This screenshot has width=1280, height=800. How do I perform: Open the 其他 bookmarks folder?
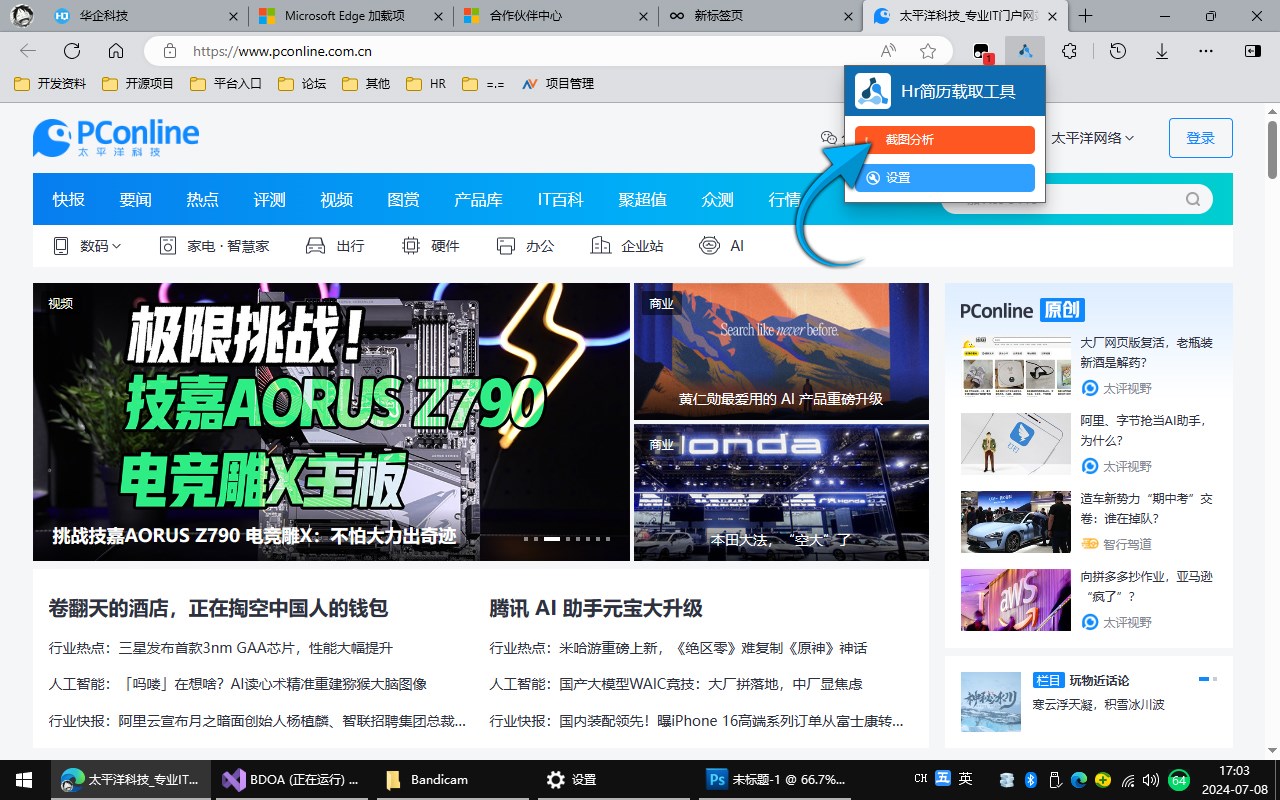coord(366,84)
